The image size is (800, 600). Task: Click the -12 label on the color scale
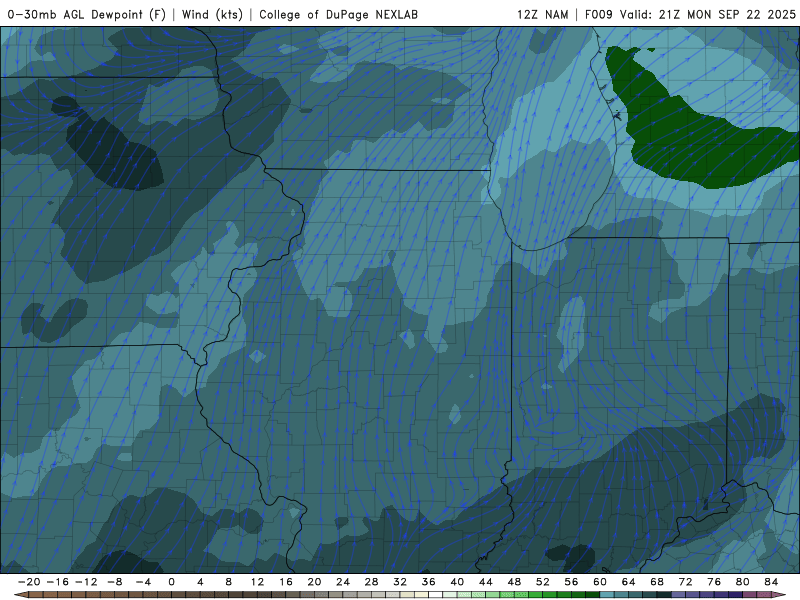tap(86, 582)
